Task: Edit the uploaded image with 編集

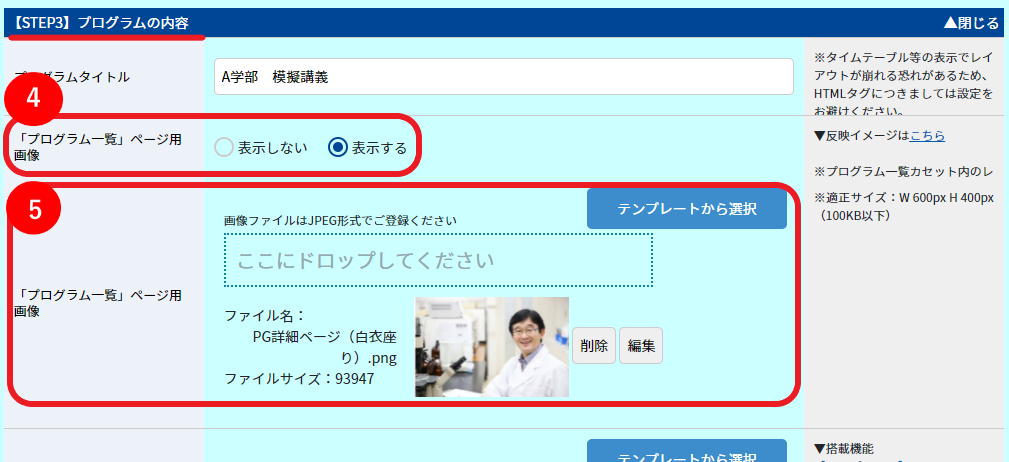Action: [641, 346]
